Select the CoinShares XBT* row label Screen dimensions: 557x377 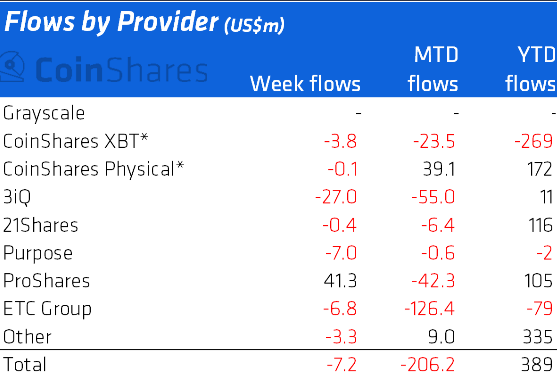(x=75, y=141)
